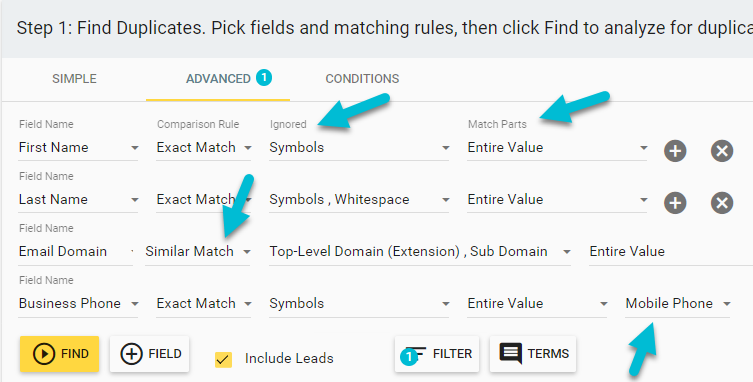Delete the Last Name field row

pos(722,203)
